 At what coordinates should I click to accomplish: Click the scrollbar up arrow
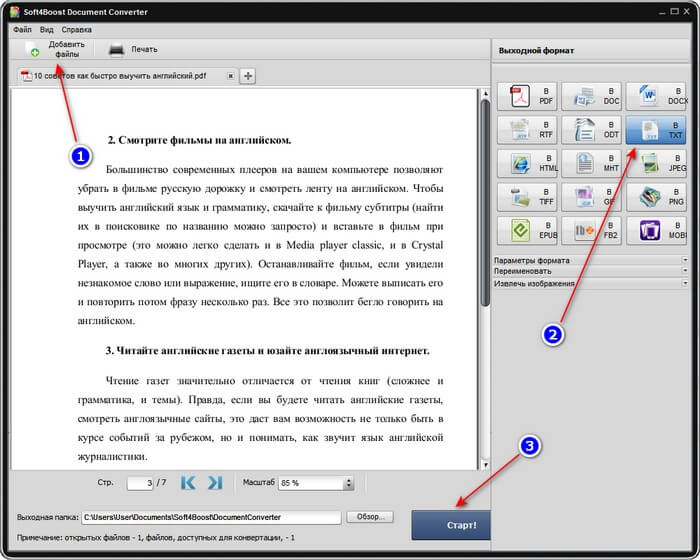click(485, 94)
